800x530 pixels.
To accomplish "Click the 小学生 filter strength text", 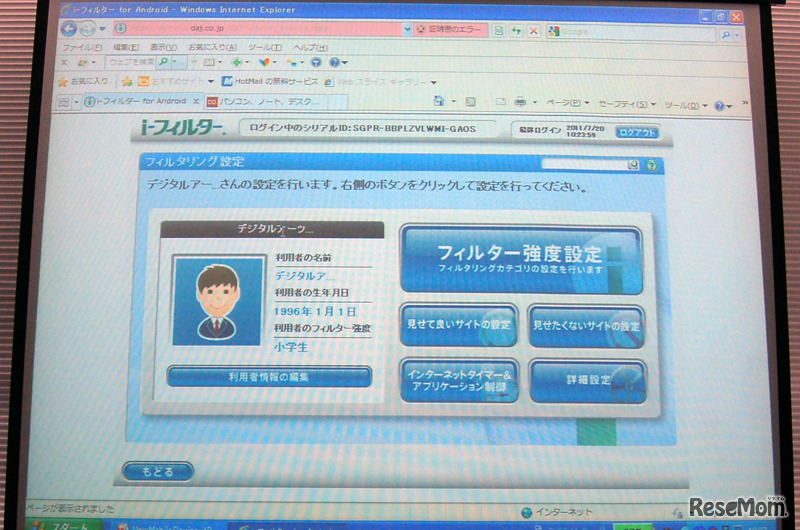I will coord(291,347).
